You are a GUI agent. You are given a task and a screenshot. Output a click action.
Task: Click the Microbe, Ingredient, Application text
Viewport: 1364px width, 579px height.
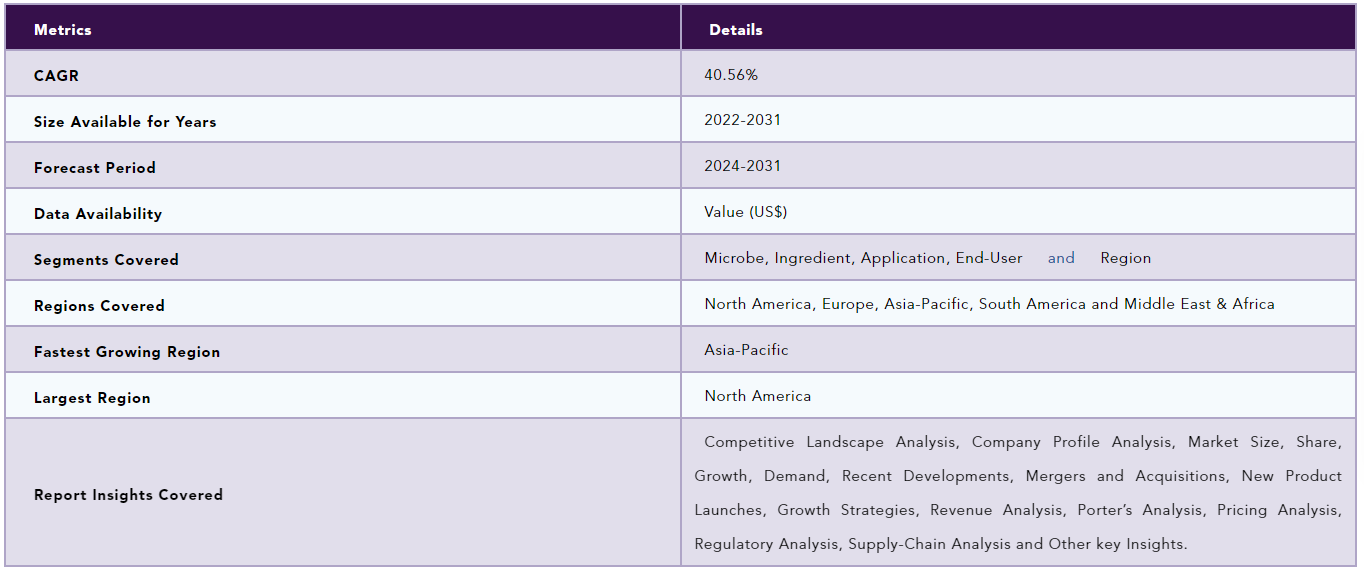824,258
